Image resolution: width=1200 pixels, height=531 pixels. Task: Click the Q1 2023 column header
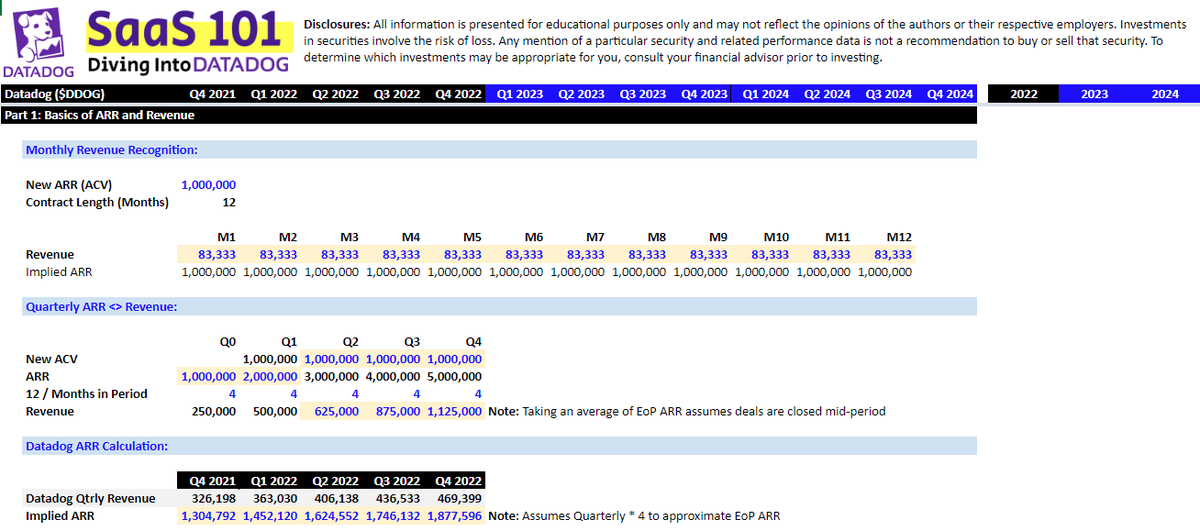click(519, 94)
